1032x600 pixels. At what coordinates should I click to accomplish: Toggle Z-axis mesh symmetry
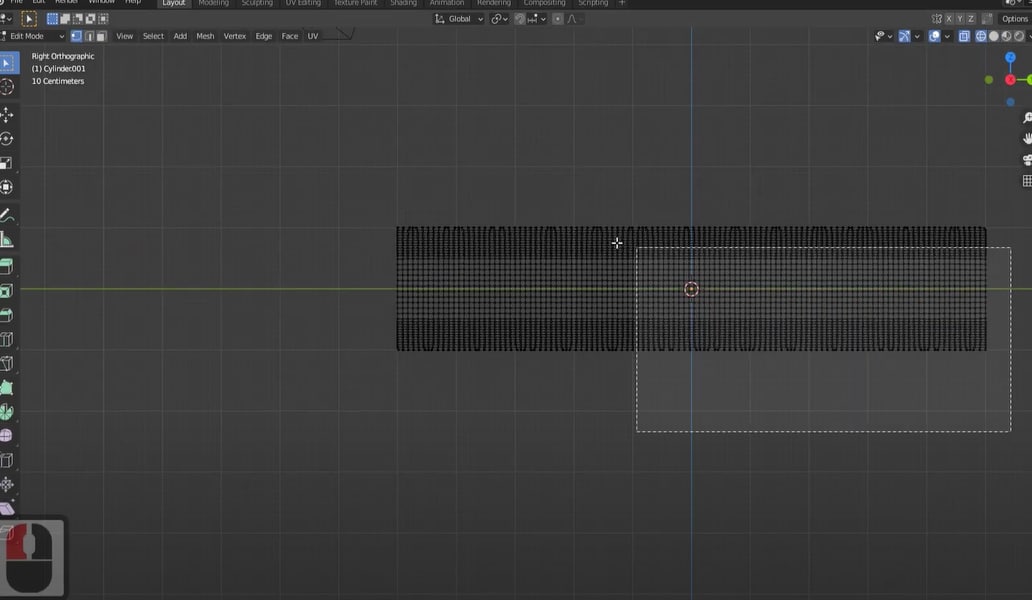tap(970, 19)
